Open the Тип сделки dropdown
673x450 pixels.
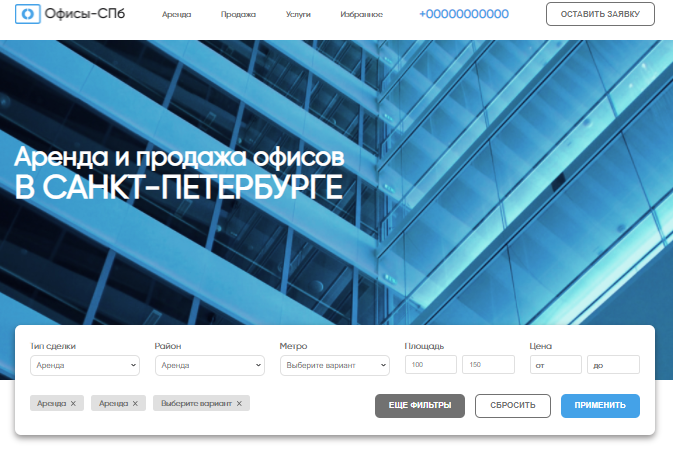click(85, 365)
